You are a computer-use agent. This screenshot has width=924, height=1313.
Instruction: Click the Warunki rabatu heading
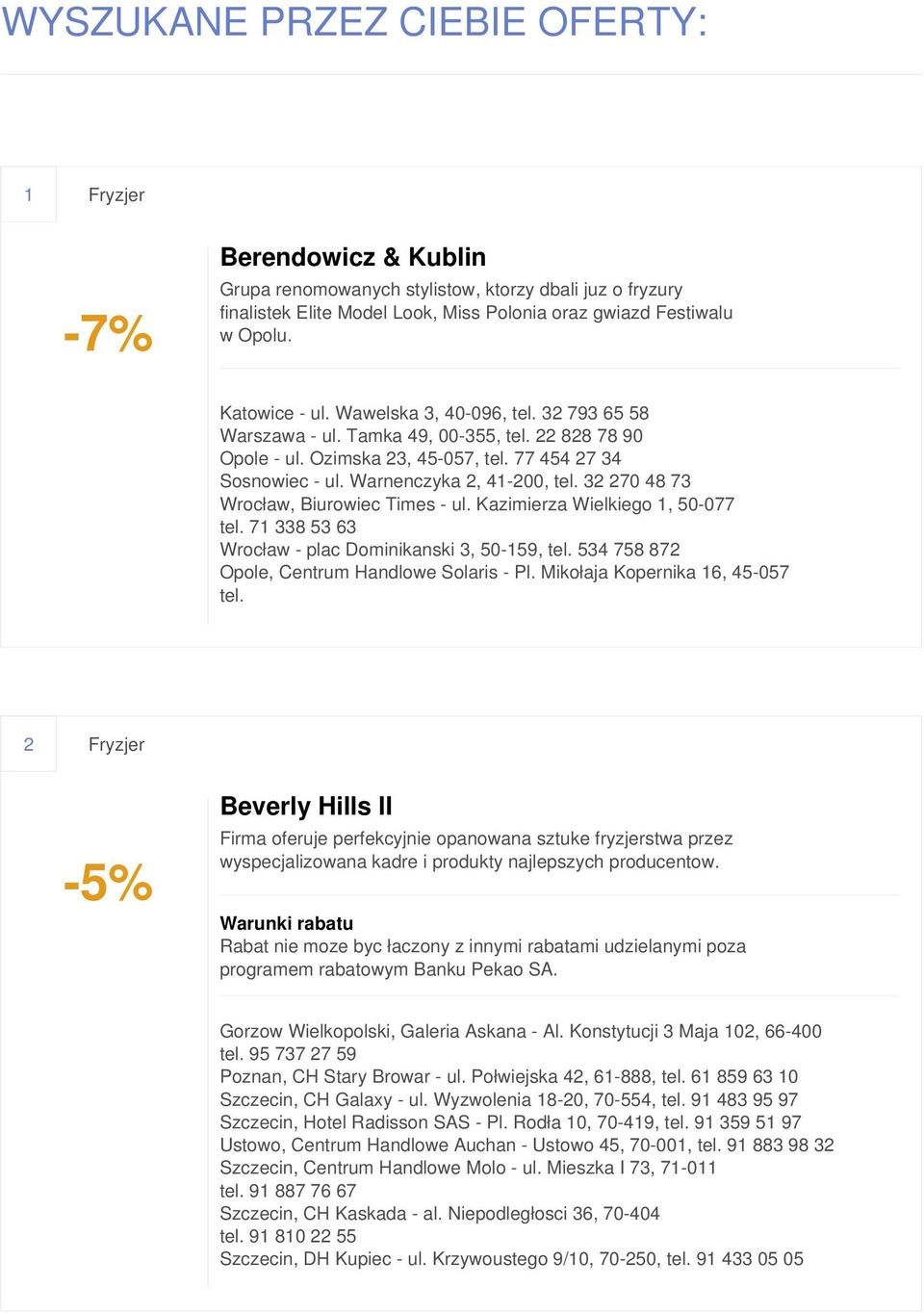287,923
